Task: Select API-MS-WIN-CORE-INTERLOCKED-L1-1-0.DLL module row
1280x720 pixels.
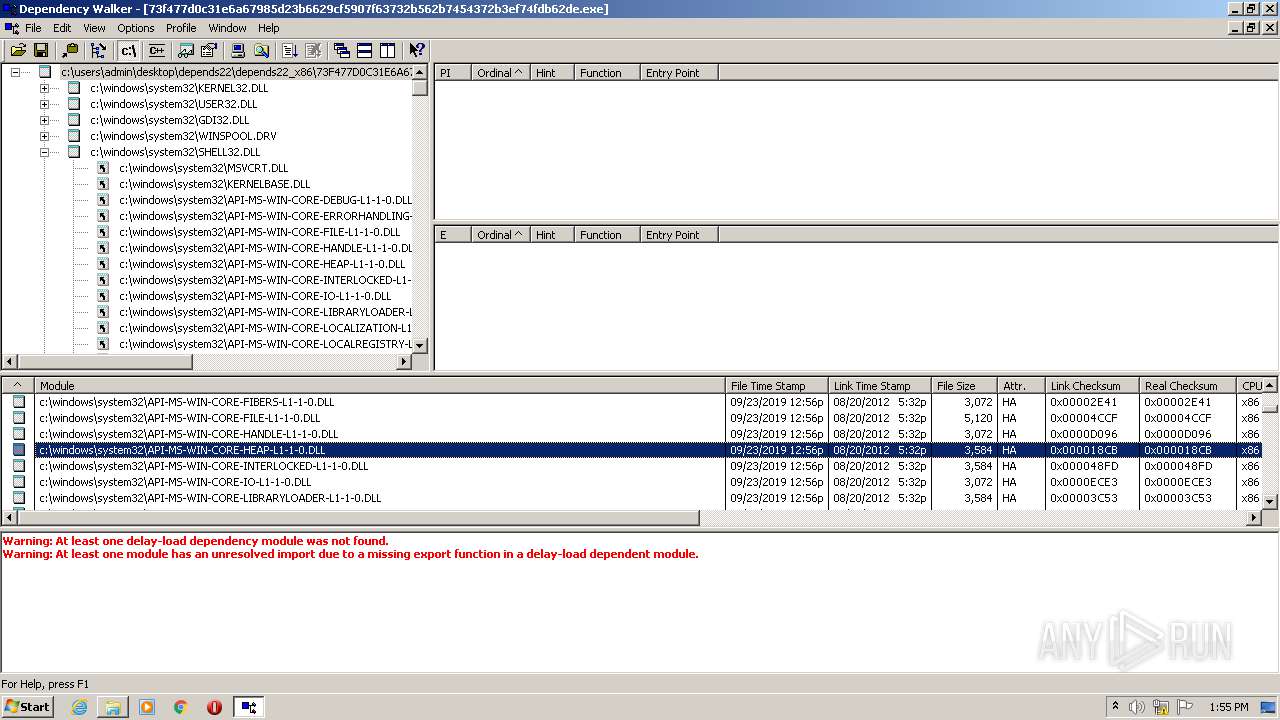Action: click(631, 466)
